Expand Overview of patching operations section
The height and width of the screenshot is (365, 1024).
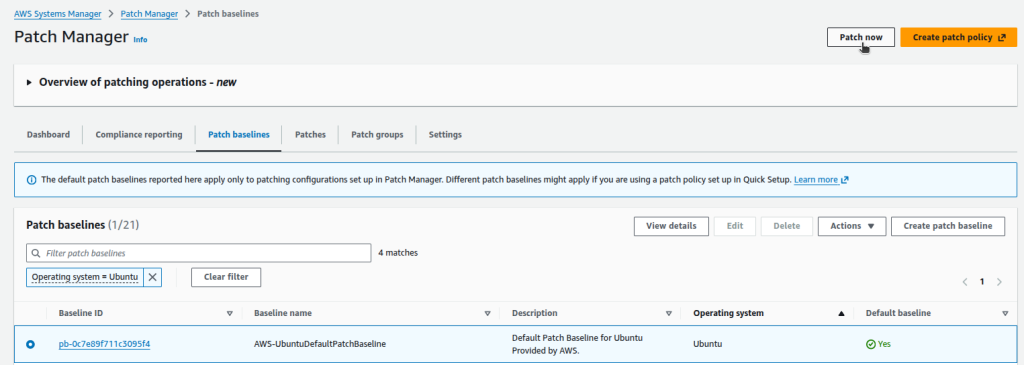[x=29, y=83]
